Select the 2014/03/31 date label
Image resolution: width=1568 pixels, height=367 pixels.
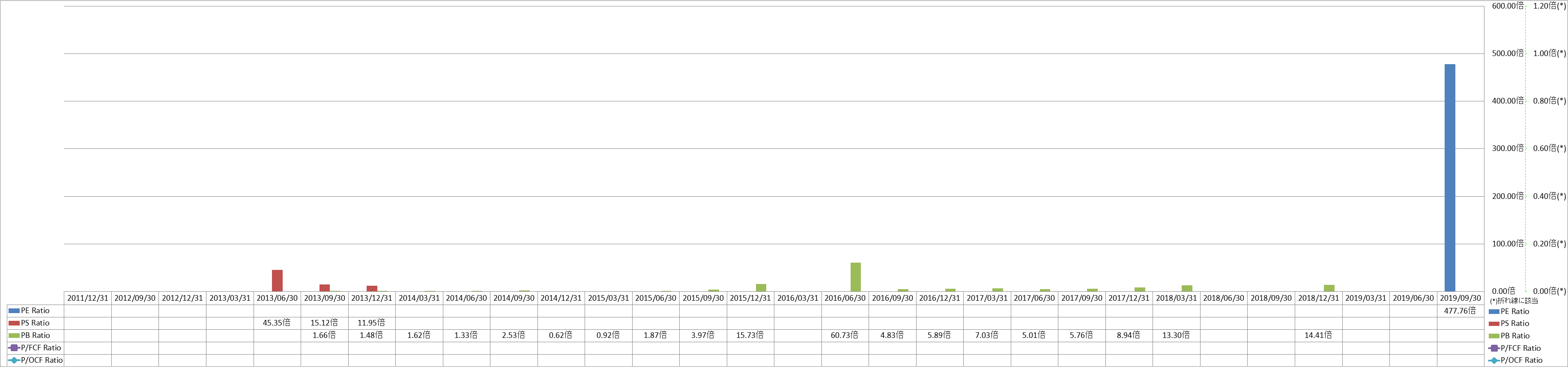pyautogui.click(x=419, y=298)
